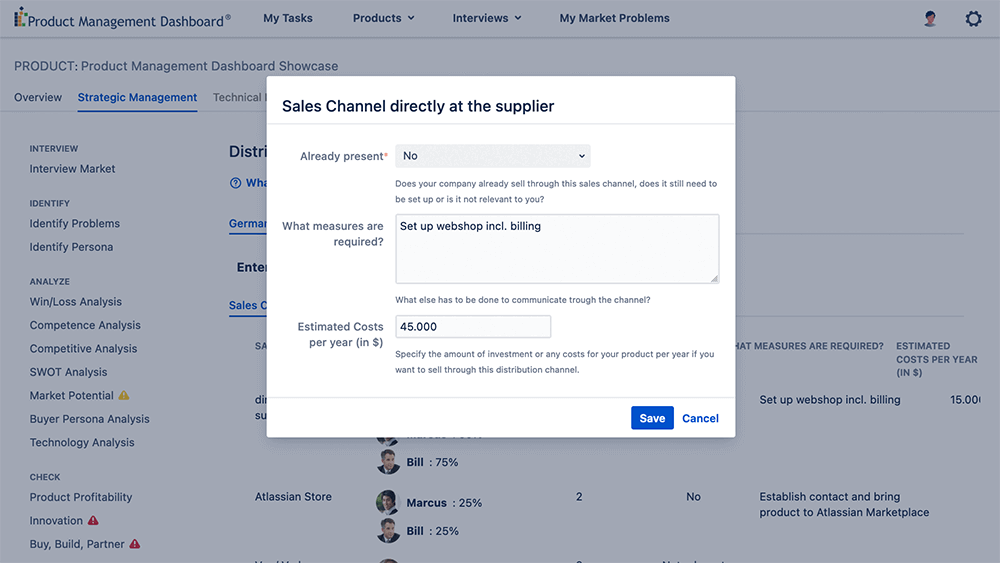Select the Strategic Management tab
The width and height of the screenshot is (1000, 563).
click(137, 97)
